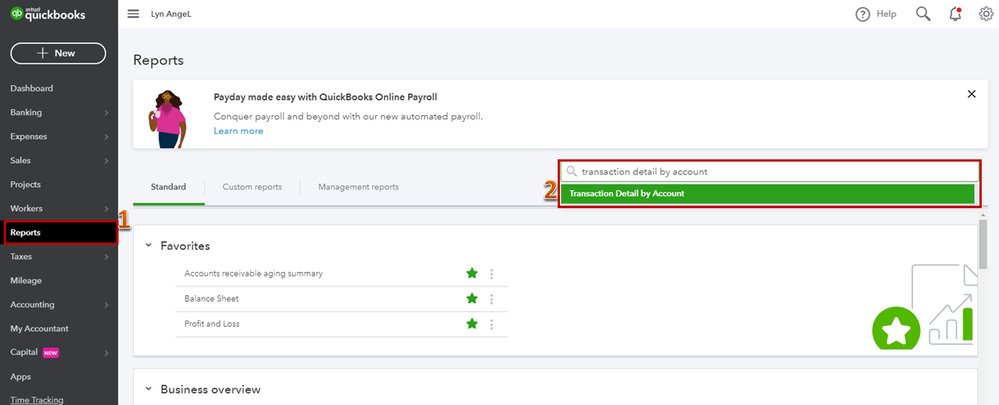Viewport: 999px width, 405px height.
Task: Open the Balance Sheet report
Action: coord(212,298)
